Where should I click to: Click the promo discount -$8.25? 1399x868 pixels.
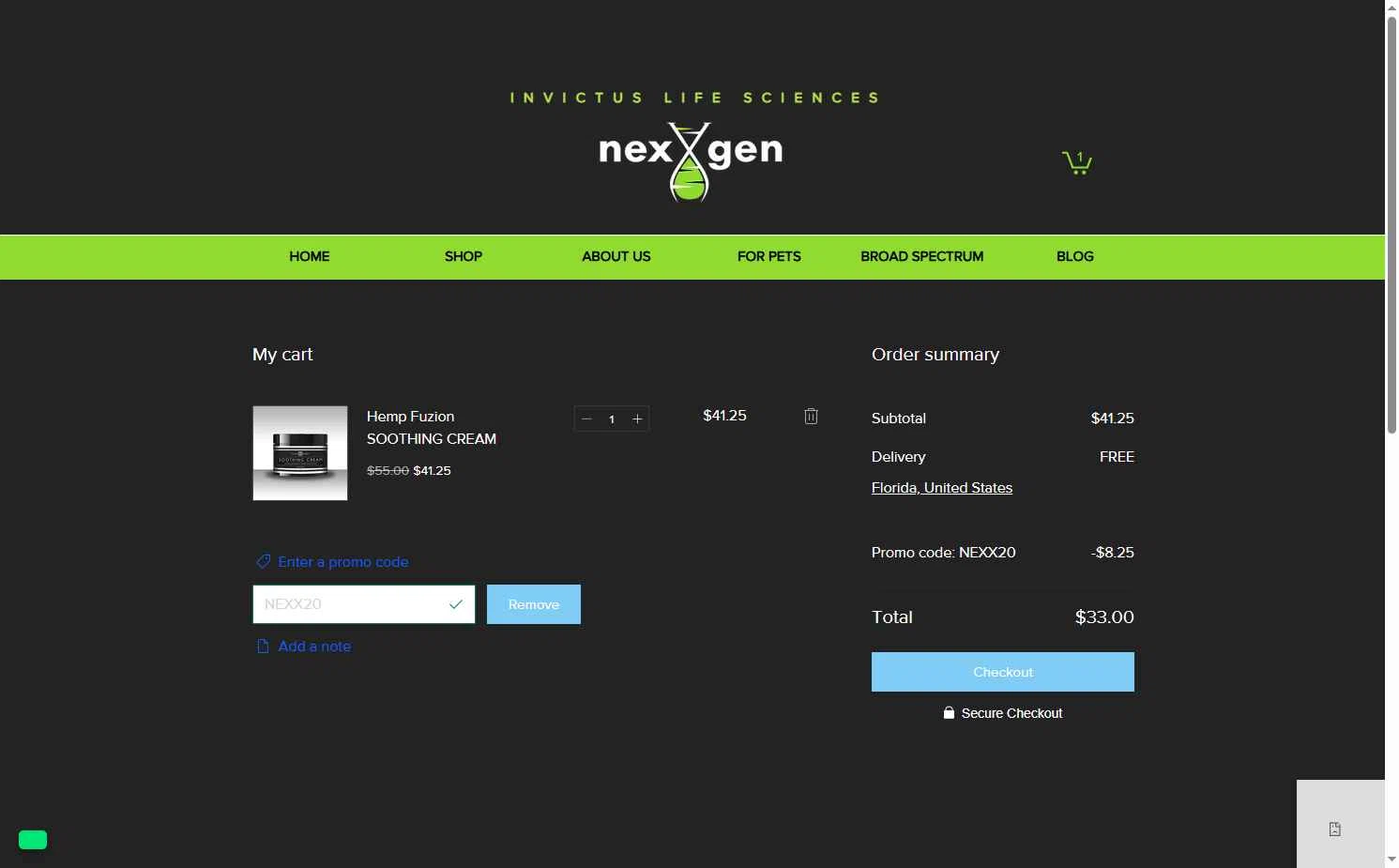1112,553
